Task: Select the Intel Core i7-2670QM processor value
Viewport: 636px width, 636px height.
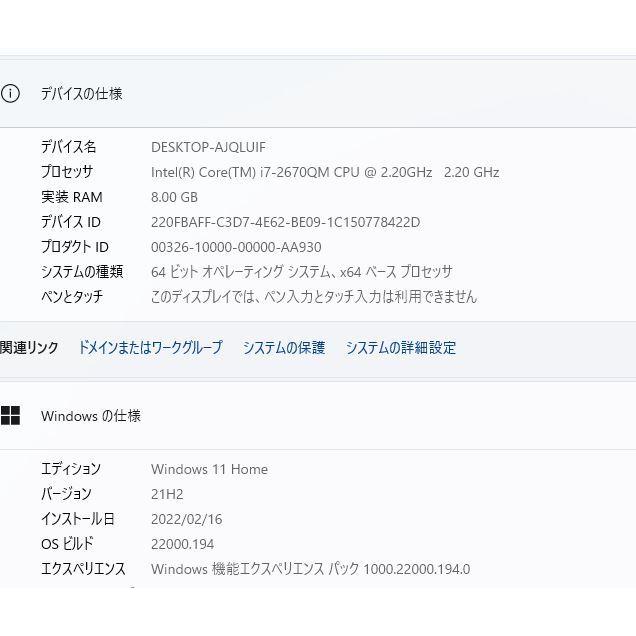Action: click(x=325, y=172)
